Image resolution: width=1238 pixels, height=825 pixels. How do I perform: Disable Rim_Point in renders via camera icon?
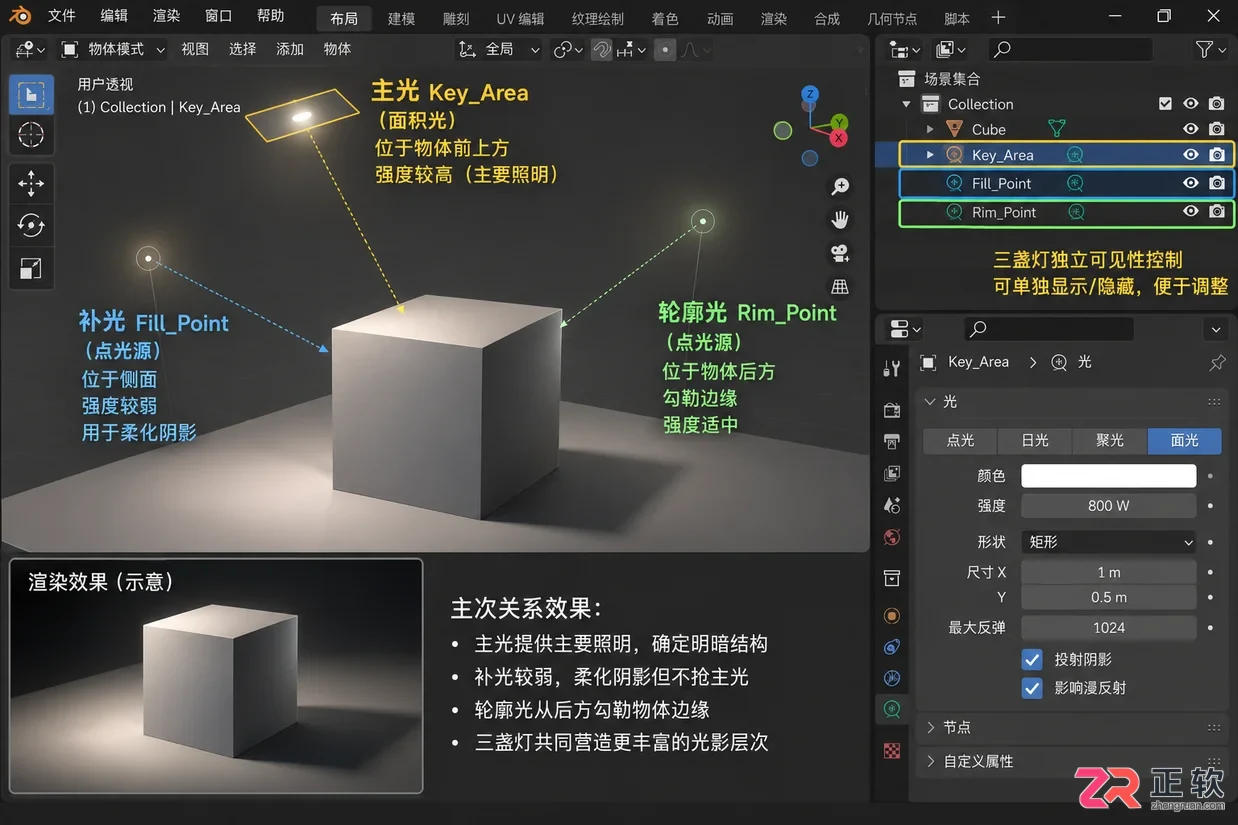(x=1217, y=212)
